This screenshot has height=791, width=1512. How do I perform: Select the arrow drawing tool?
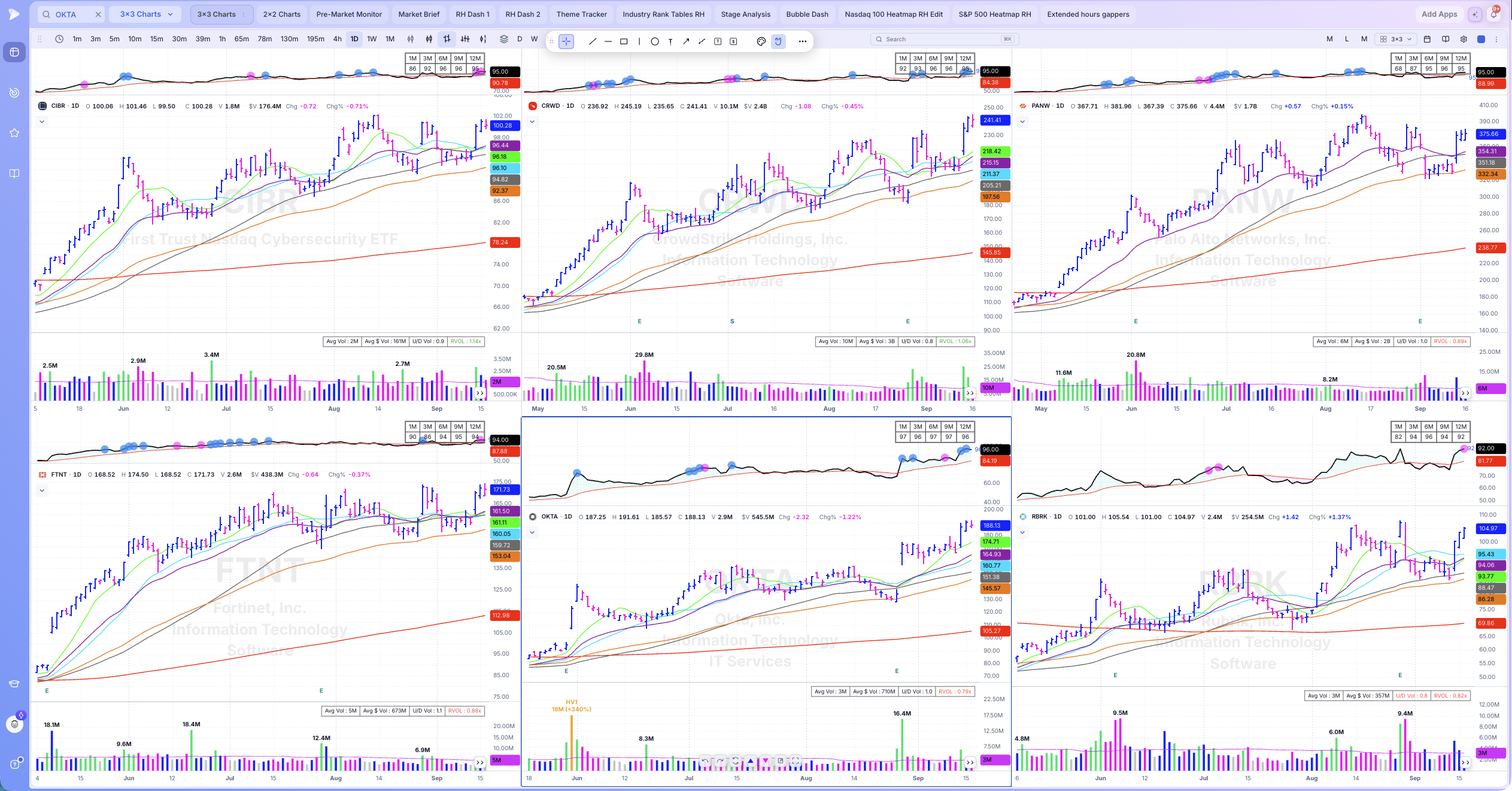(x=686, y=41)
